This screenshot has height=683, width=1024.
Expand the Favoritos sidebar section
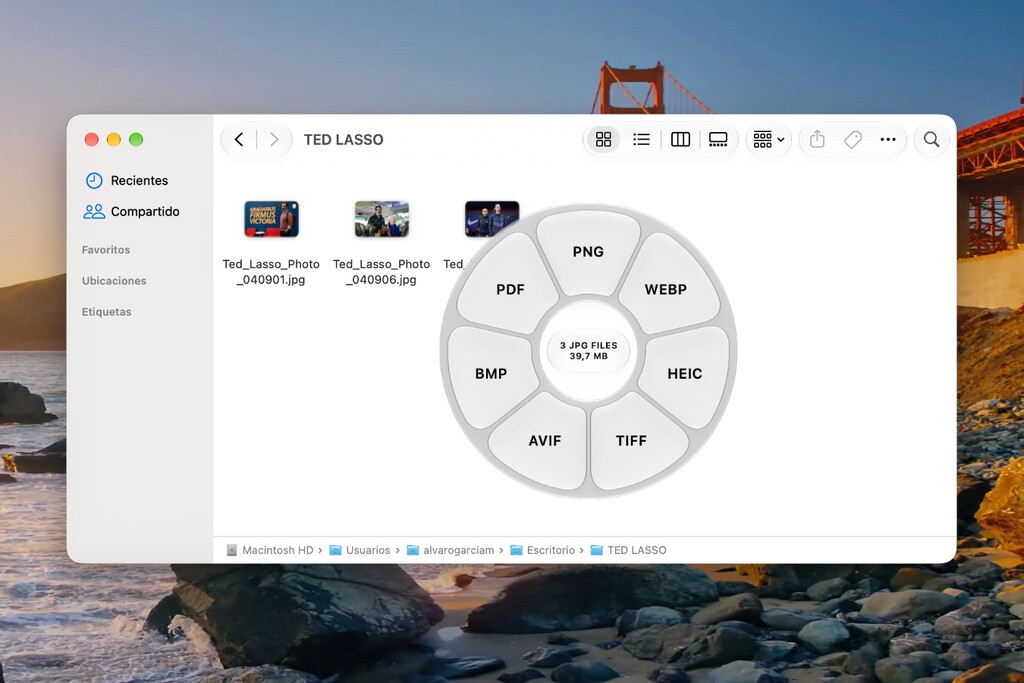(106, 249)
